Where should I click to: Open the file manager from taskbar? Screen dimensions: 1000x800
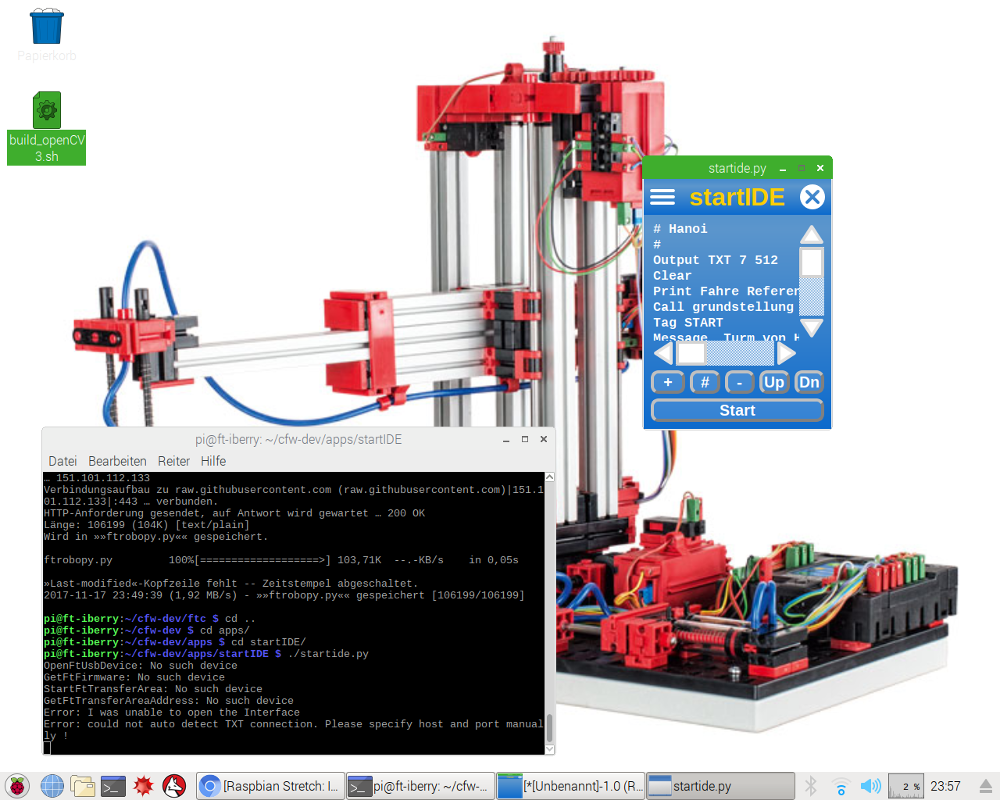click(x=81, y=786)
